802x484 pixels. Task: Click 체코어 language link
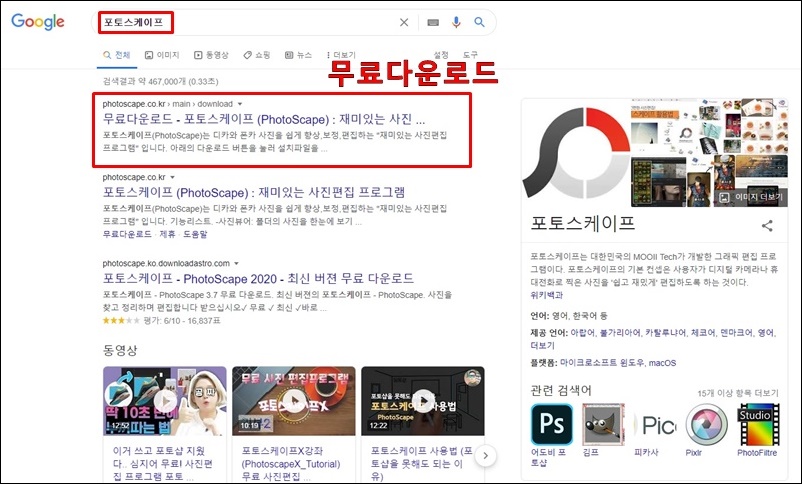703,333
